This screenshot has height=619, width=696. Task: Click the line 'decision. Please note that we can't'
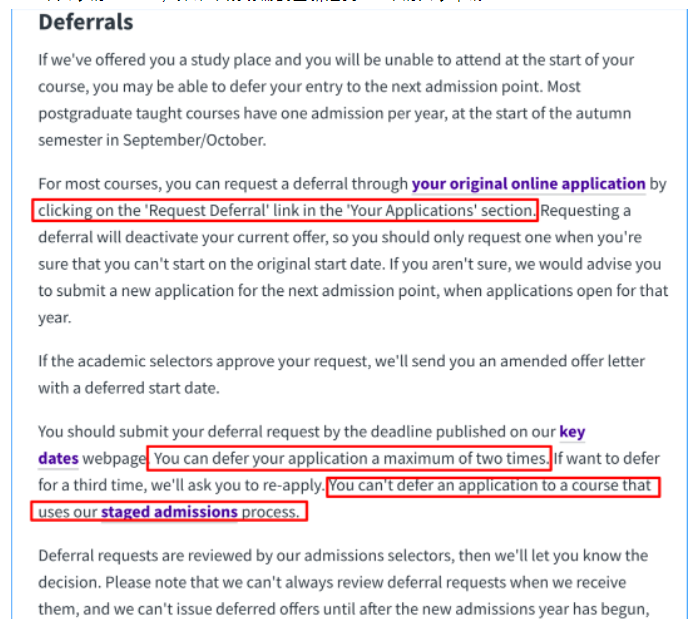[332, 582]
